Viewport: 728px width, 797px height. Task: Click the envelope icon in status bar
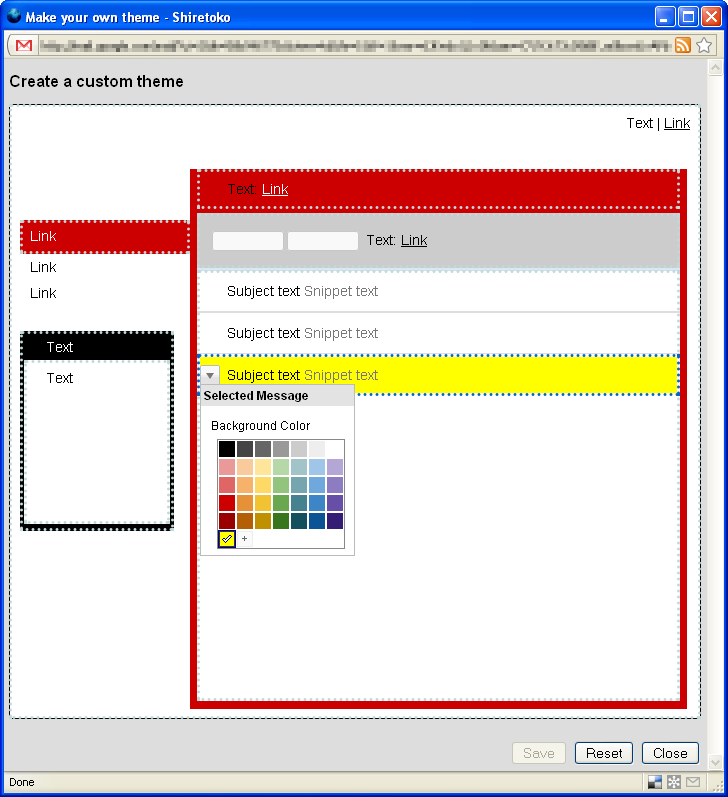(x=693, y=782)
